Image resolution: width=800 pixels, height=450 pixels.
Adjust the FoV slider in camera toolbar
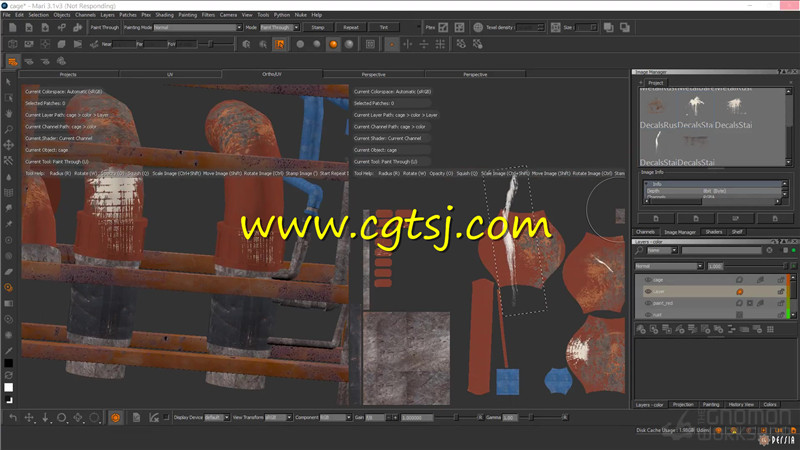210,44
